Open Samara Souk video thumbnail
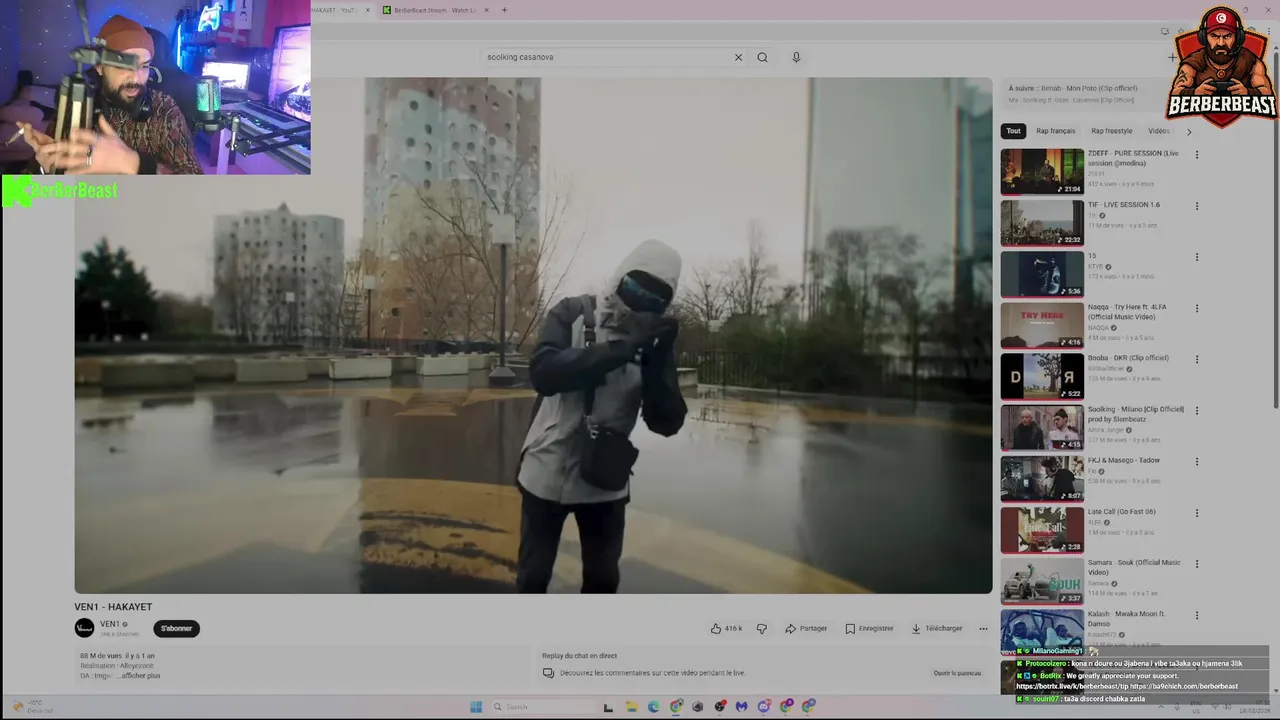Viewport: 1280px width, 720px height. pos(1042,581)
